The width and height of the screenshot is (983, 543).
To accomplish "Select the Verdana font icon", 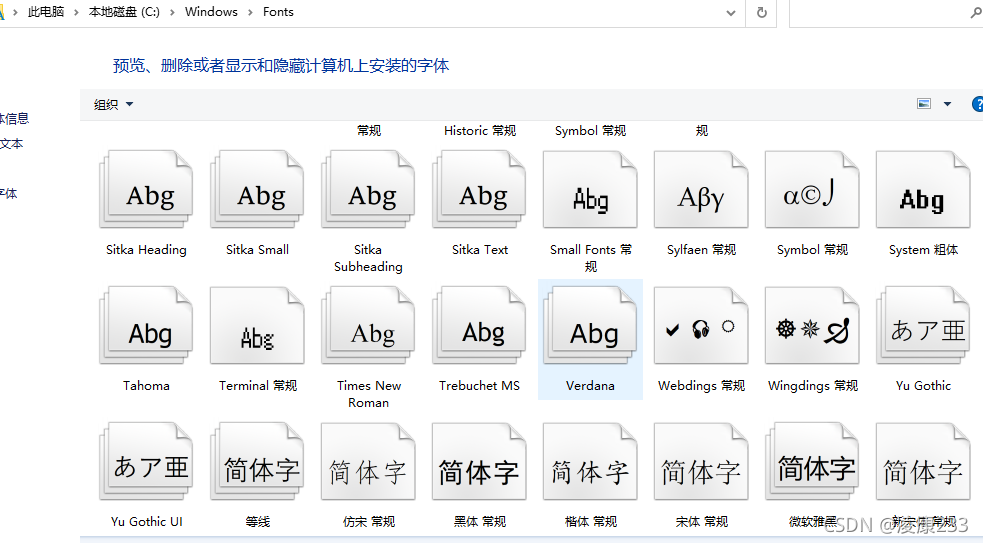I will click(590, 325).
